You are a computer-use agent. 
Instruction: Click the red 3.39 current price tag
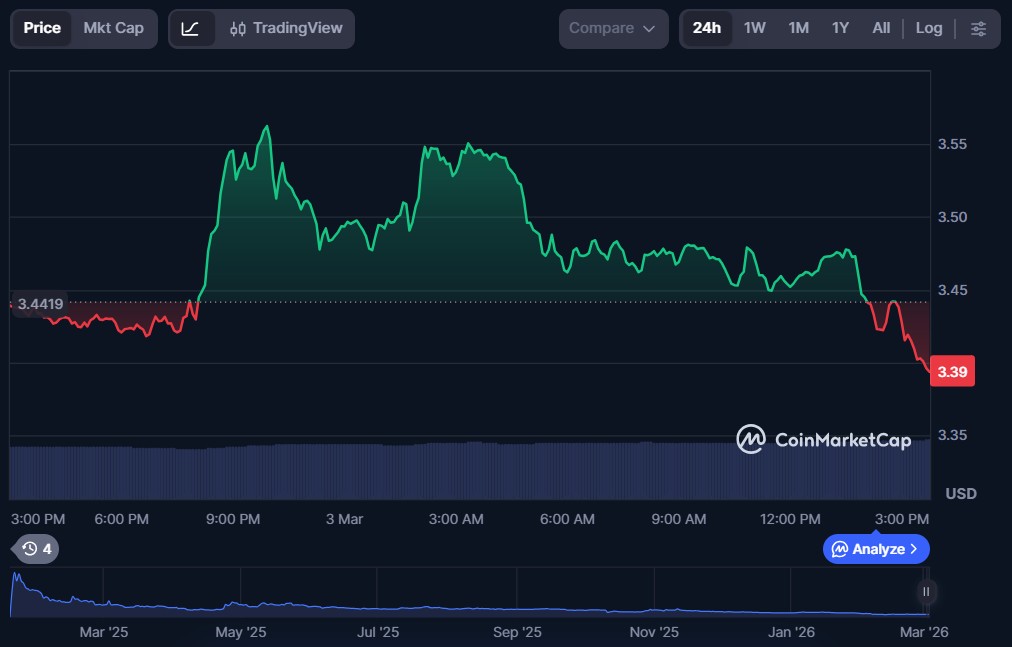952,372
